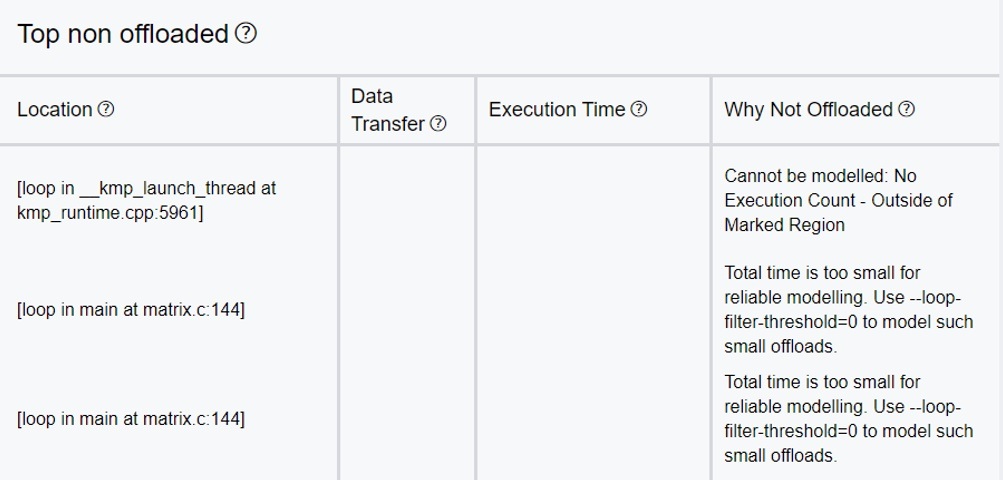The image size is (1003, 480).
Task: Click the Location column help icon
Action: pos(106,109)
